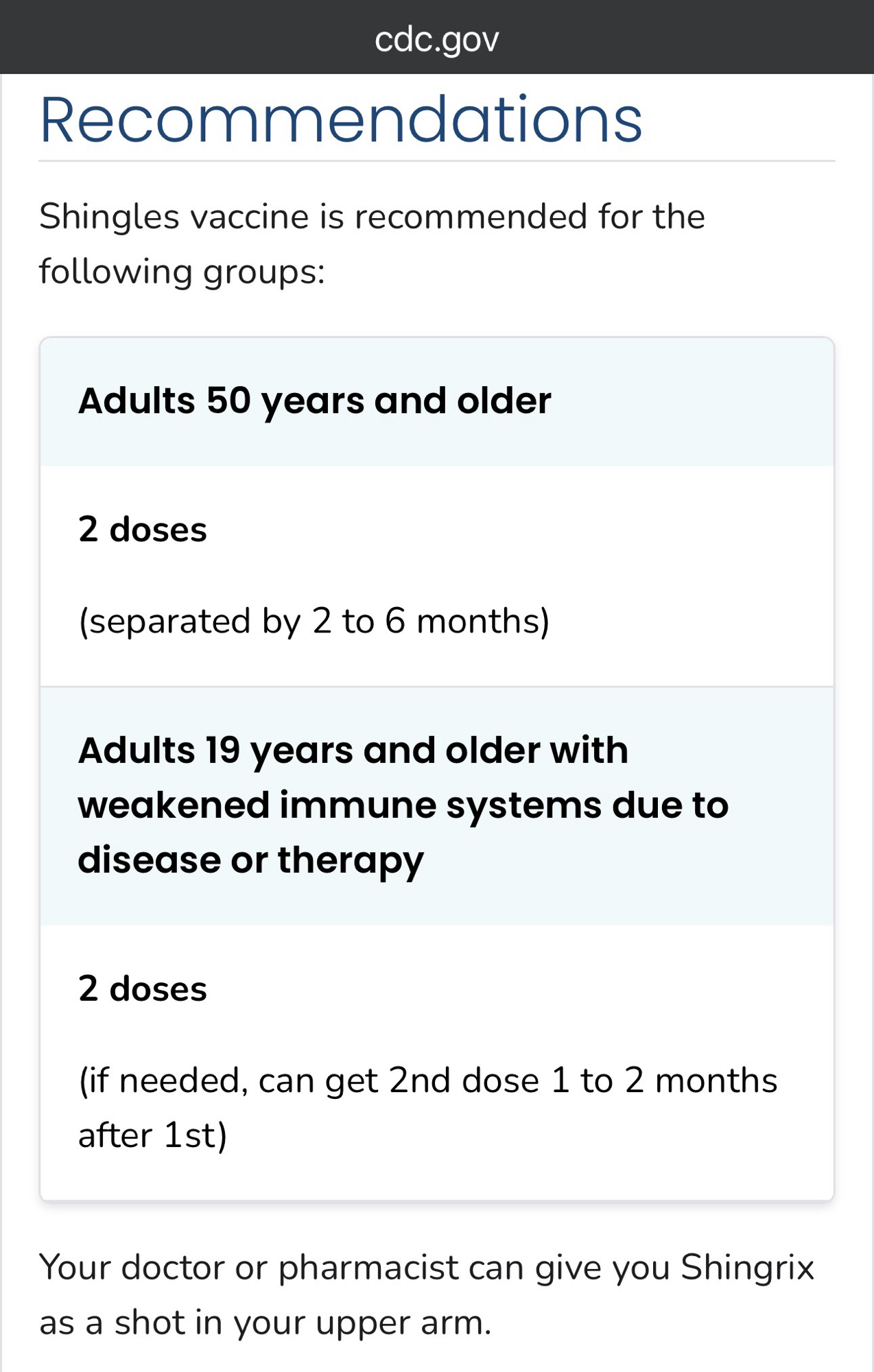Click "as a shot in your upper arm."
The width and height of the screenshot is (874, 1372).
coord(265,1323)
